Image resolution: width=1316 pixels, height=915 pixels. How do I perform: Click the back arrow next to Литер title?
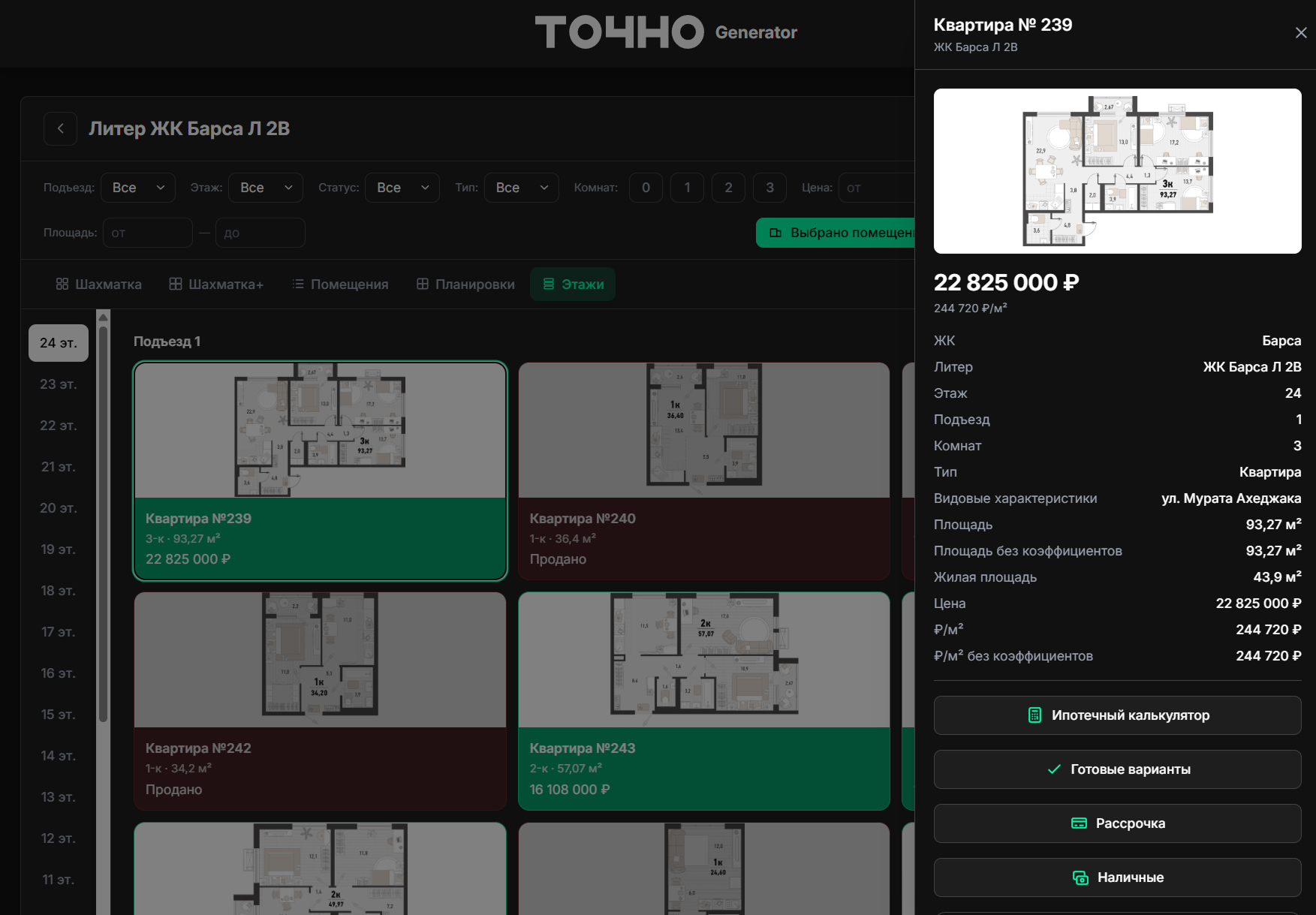(x=60, y=128)
